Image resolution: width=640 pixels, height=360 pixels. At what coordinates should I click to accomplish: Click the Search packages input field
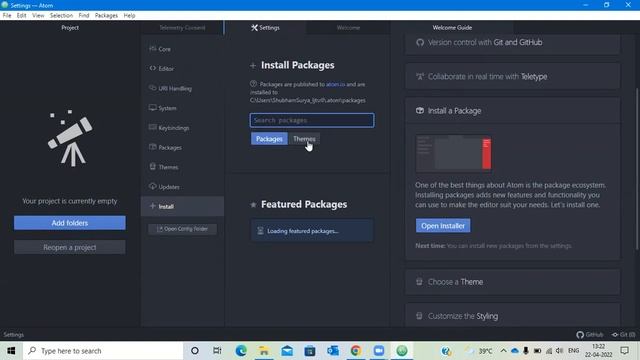click(312, 120)
